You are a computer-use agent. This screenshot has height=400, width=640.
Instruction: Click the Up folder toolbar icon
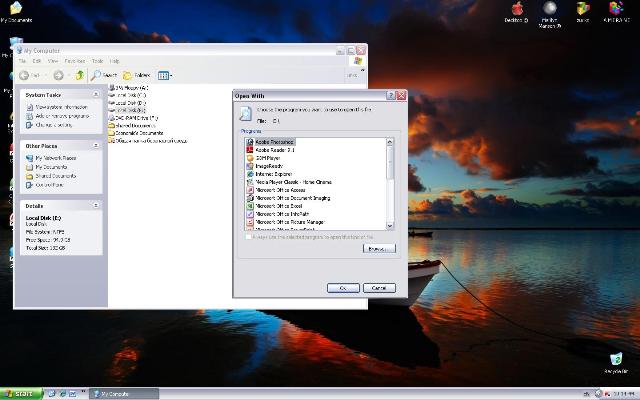tap(79, 75)
